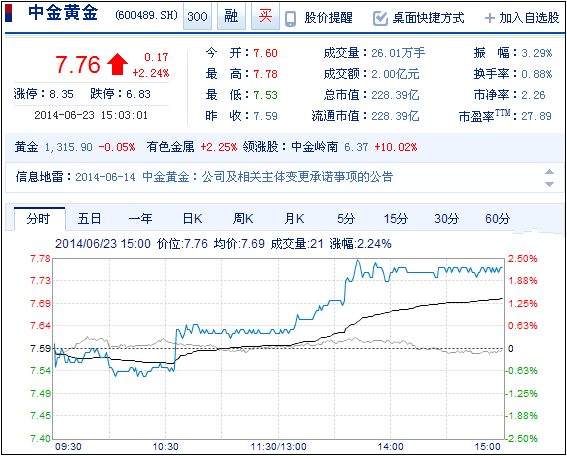Open the 桌面快捷方式 desktop shortcut link

click(x=428, y=18)
